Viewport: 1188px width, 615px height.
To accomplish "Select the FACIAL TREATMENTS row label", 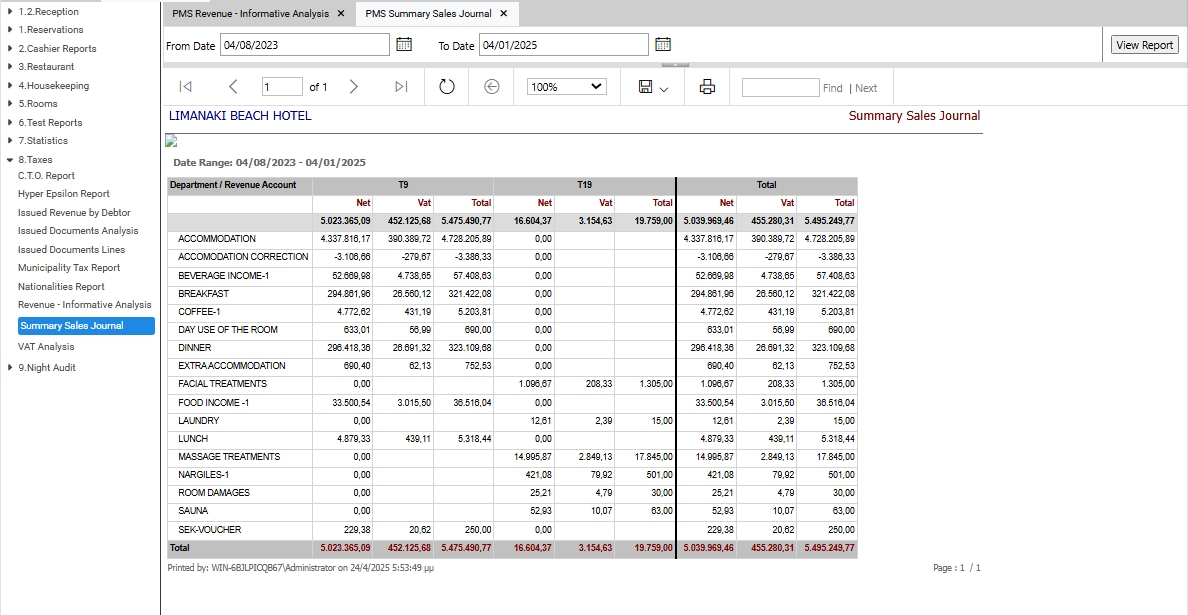I will tap(223, 384).
